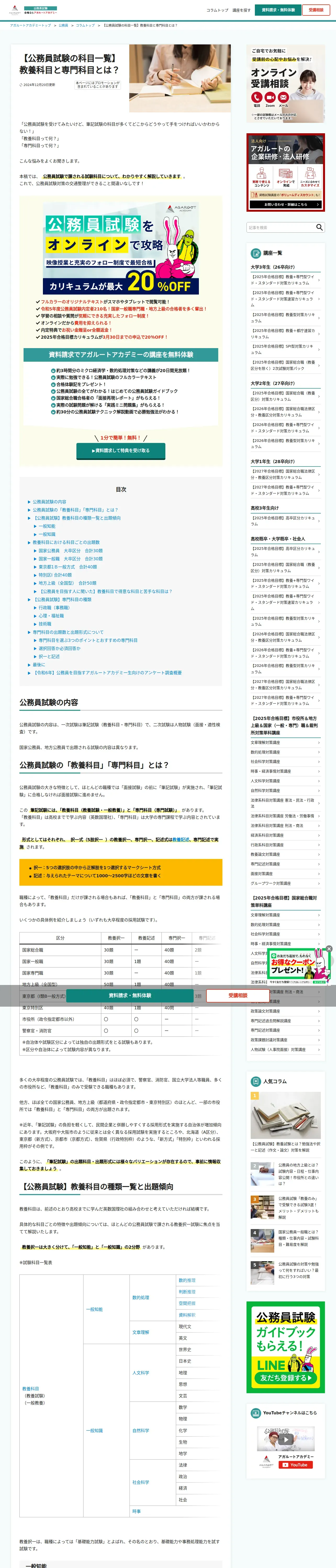Open 【2025年合格目標】教養＋都庁速習カリキュラム sidebar link

pos(285,333)
